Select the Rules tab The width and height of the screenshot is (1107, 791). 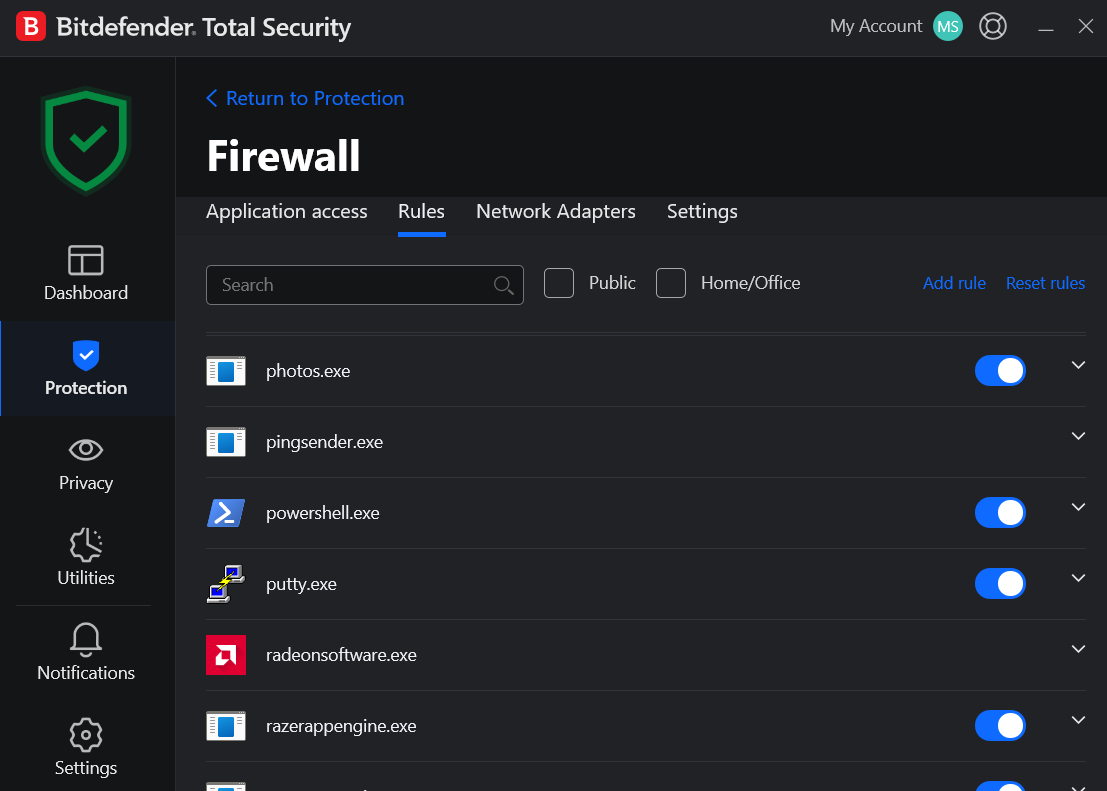click(x=421, y=211)
